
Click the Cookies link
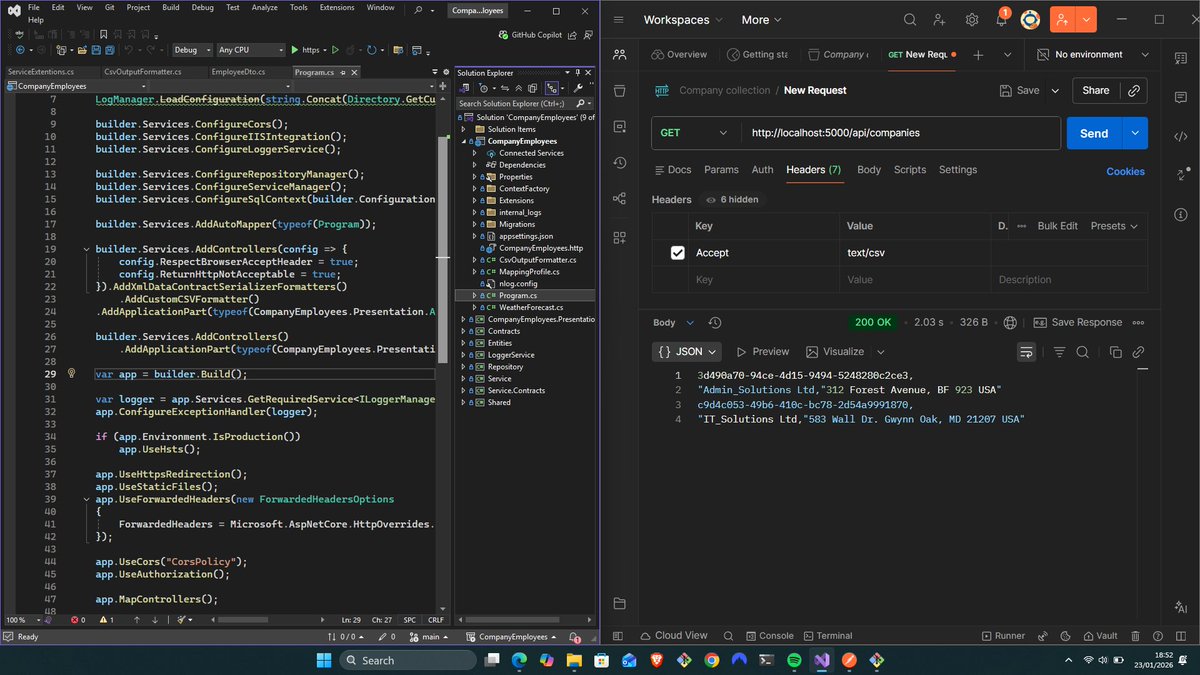pyautogui.click(x=1125, y=171)
